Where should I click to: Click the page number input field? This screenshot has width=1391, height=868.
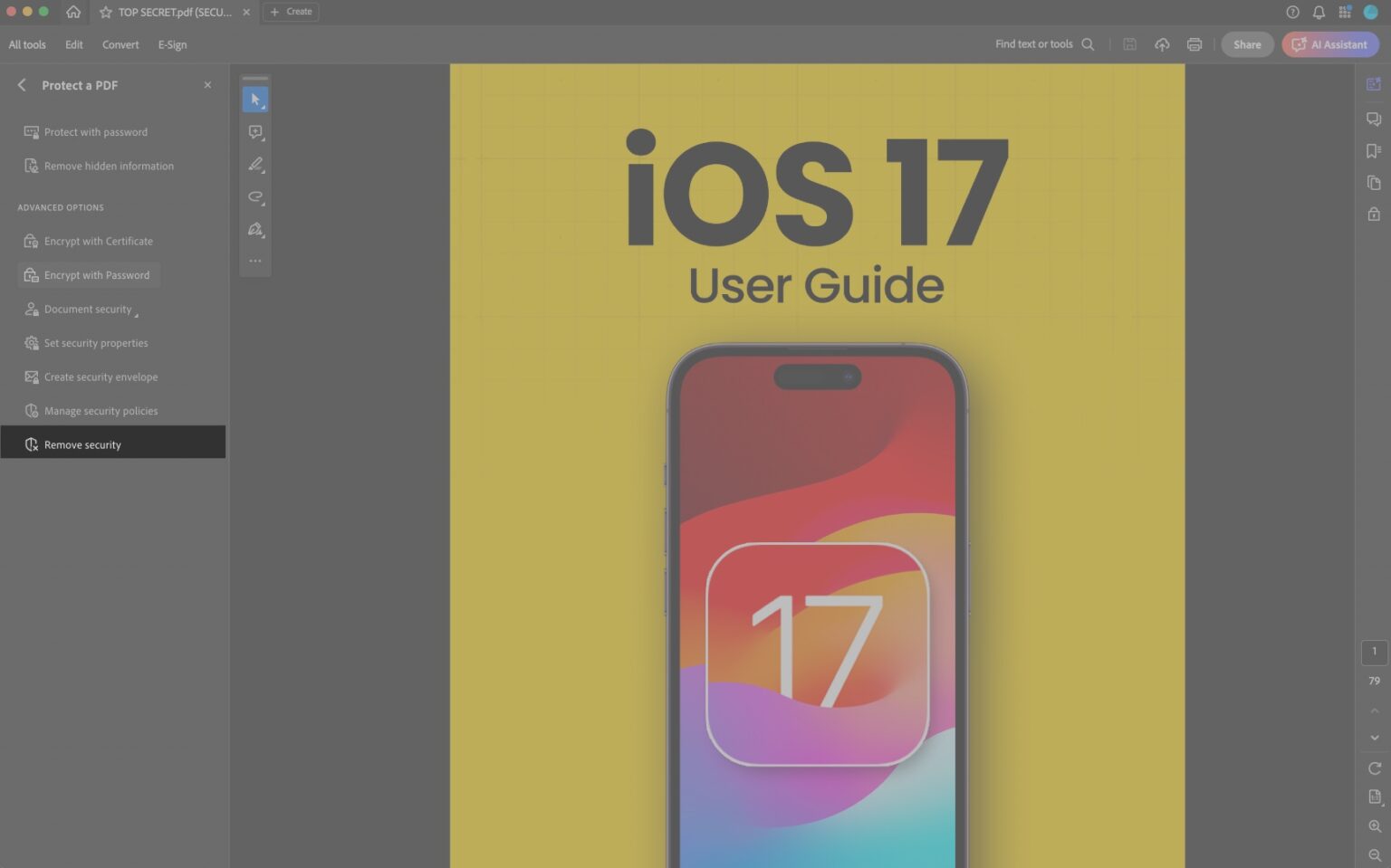[1373, 651]
